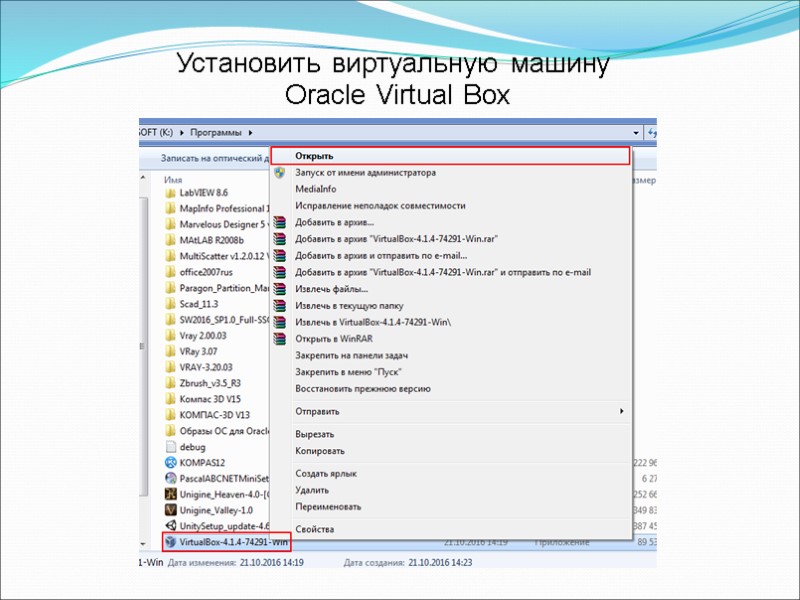Select 'Запуск от имени администратора'
The image size is (800, 600).
coord(365,172)
